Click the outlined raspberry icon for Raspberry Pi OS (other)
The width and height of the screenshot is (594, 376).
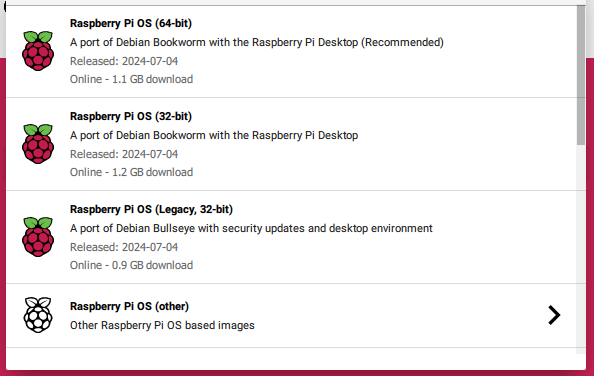pyautogui.click(x=38, y=315)
